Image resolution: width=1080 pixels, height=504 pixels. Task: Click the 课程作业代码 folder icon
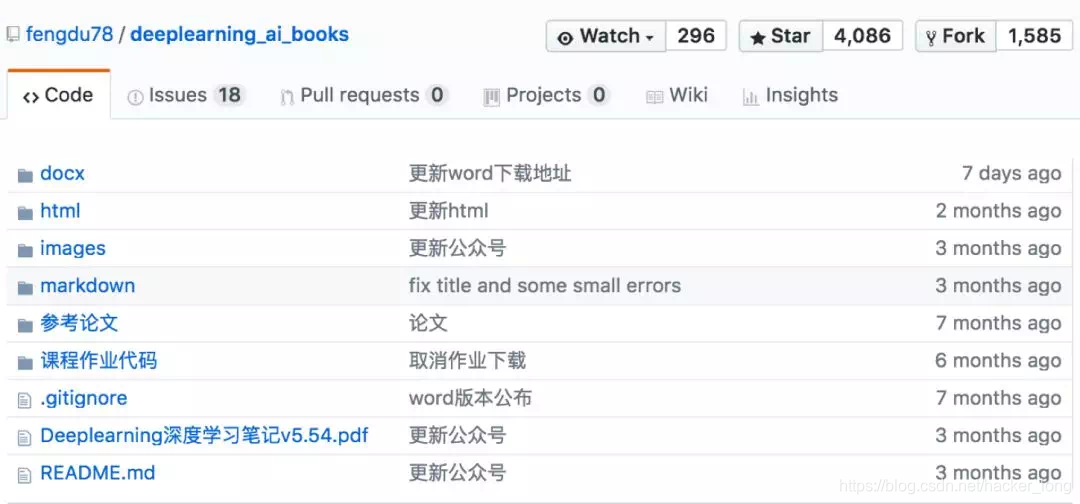coord(25,361)
